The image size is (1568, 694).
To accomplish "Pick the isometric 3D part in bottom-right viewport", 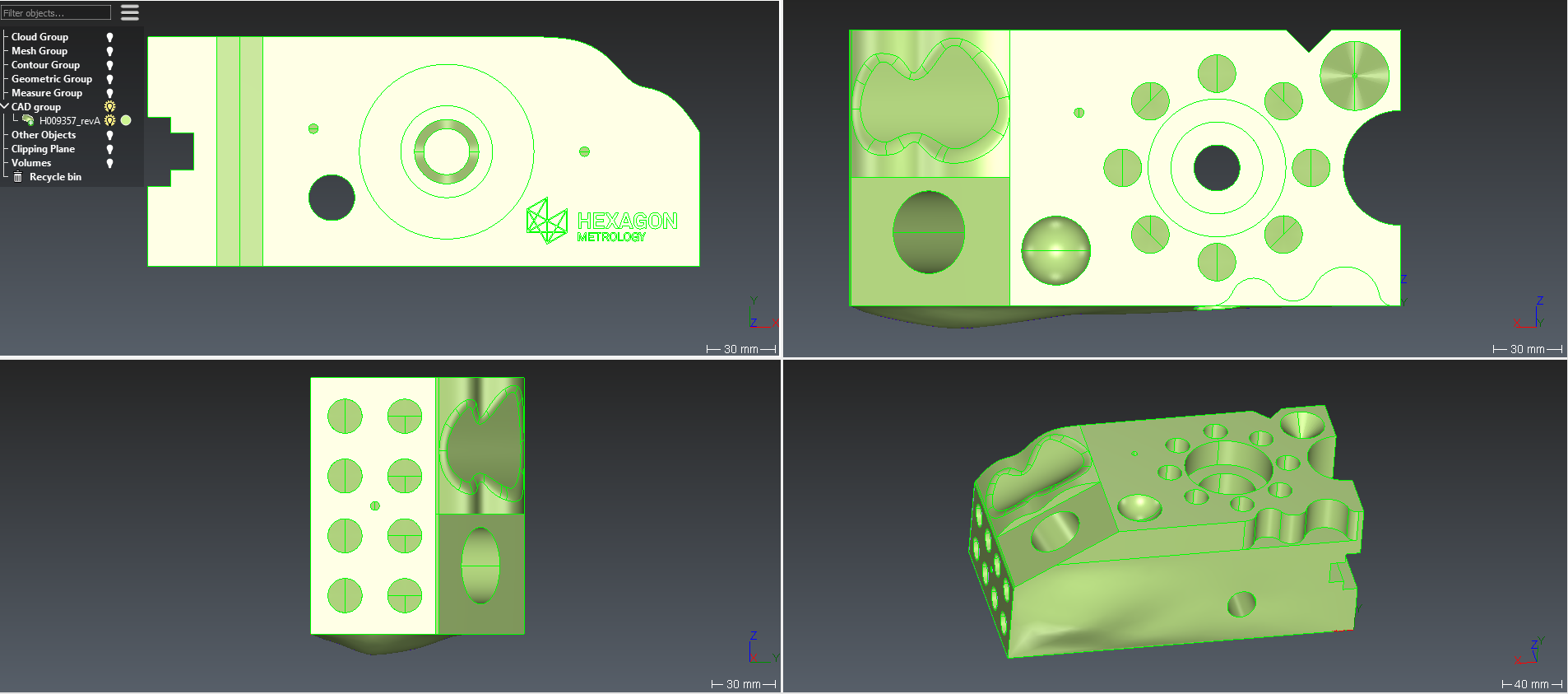I will pos(1167,531).
